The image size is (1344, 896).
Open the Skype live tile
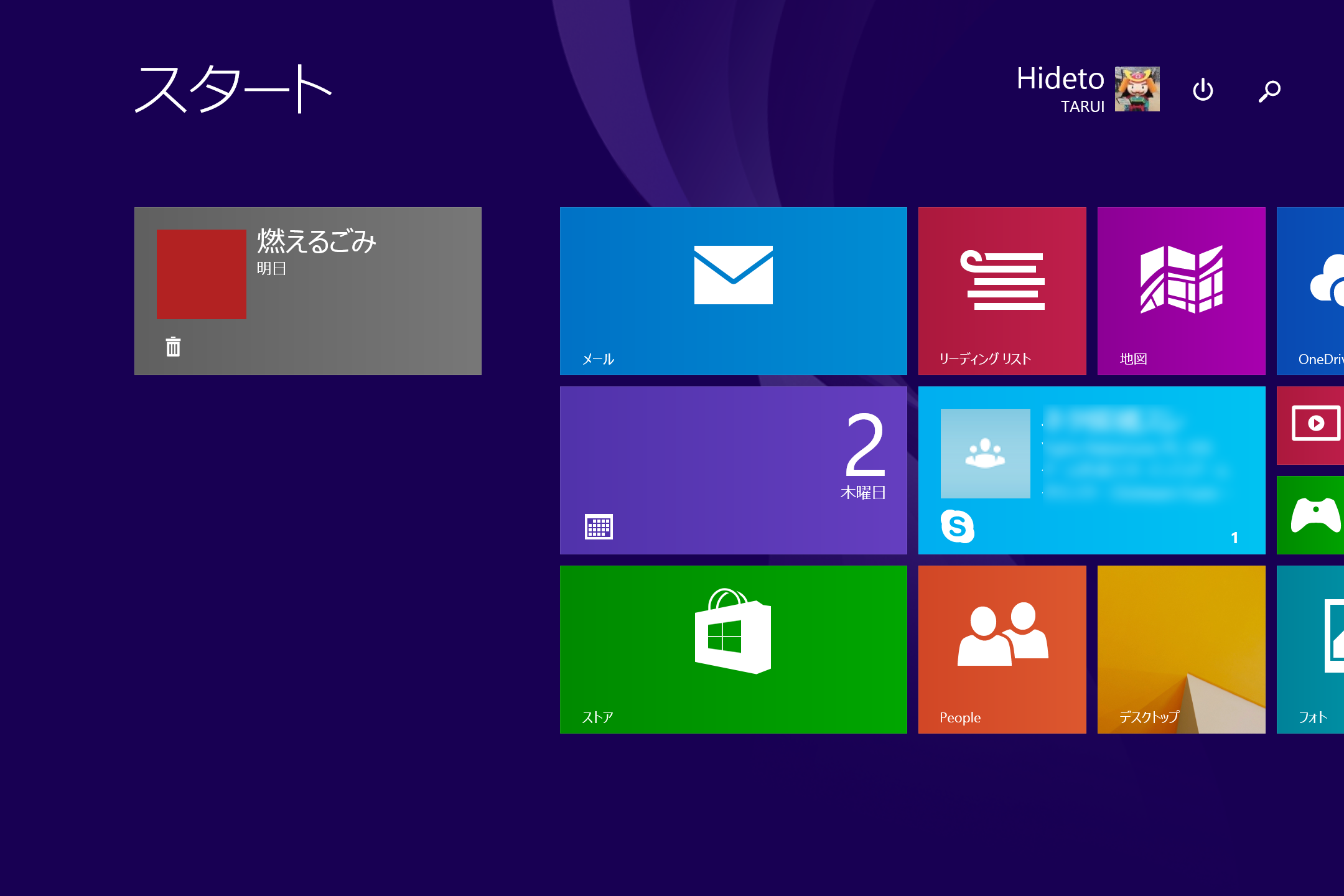click(x=1091, y=470)
